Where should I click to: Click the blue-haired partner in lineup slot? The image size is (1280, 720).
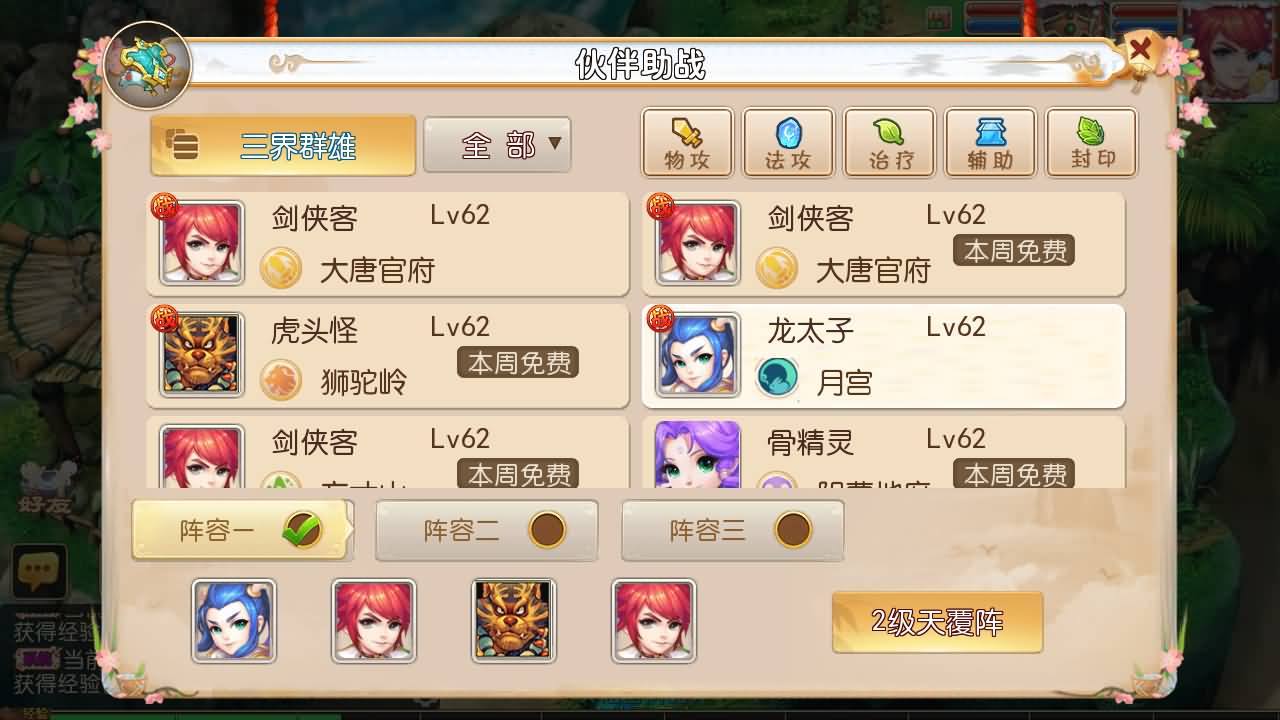click(x=234, y=620)
